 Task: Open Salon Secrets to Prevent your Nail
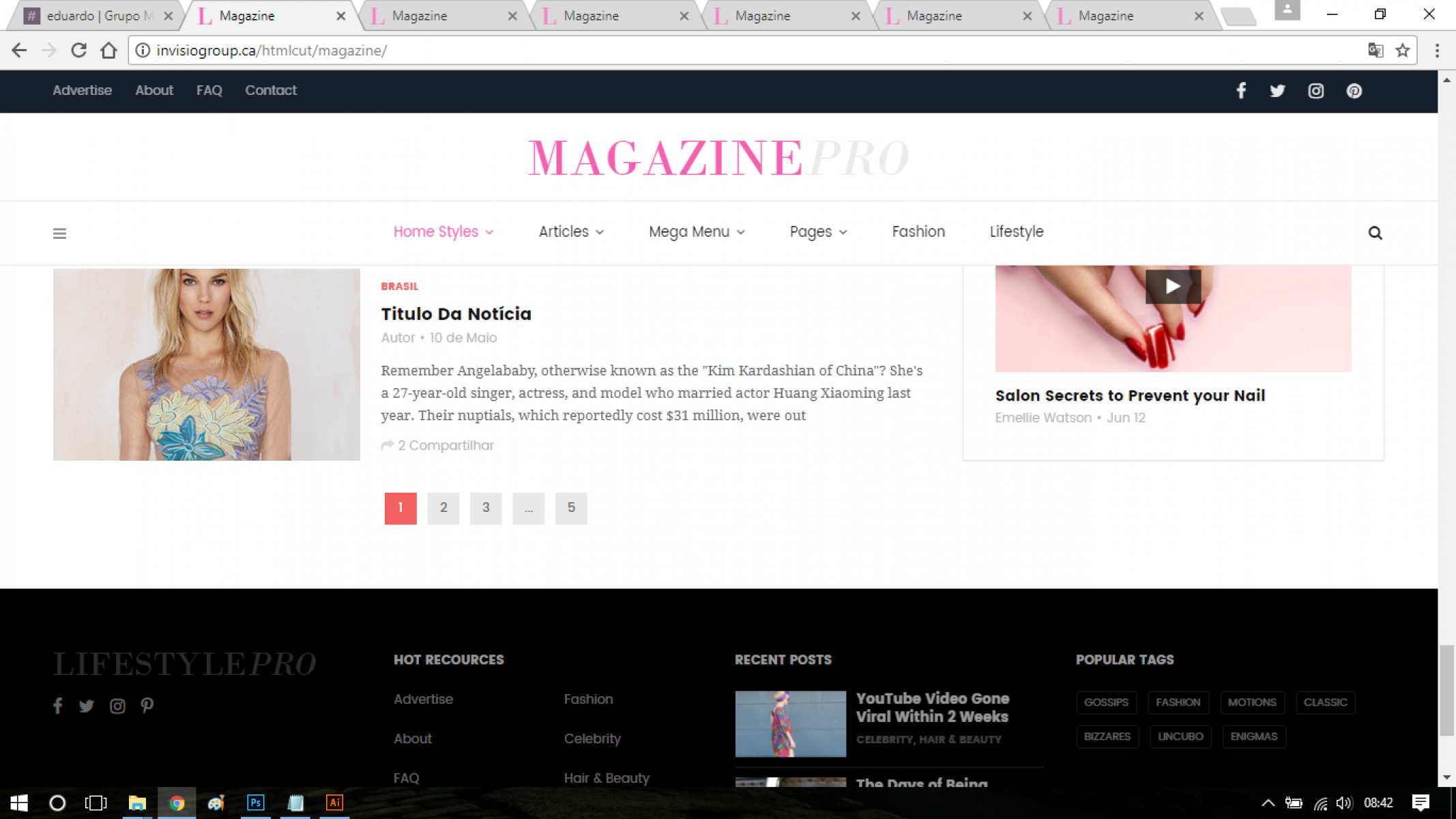click(1130, 396)
